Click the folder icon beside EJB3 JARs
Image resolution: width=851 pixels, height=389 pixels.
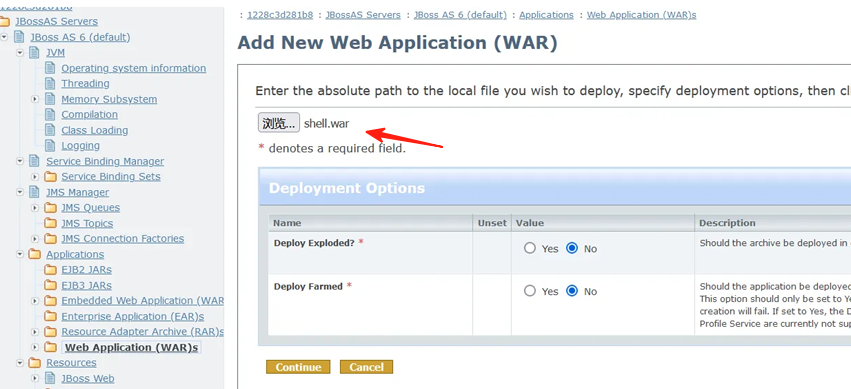point(50,285)
